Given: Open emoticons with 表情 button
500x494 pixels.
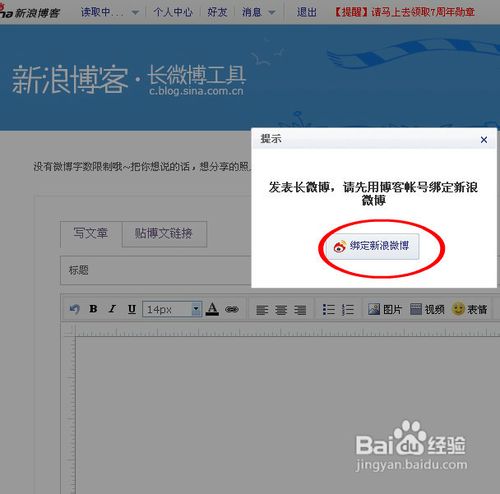Looking at the screenshot, I should tap(470, 309).
